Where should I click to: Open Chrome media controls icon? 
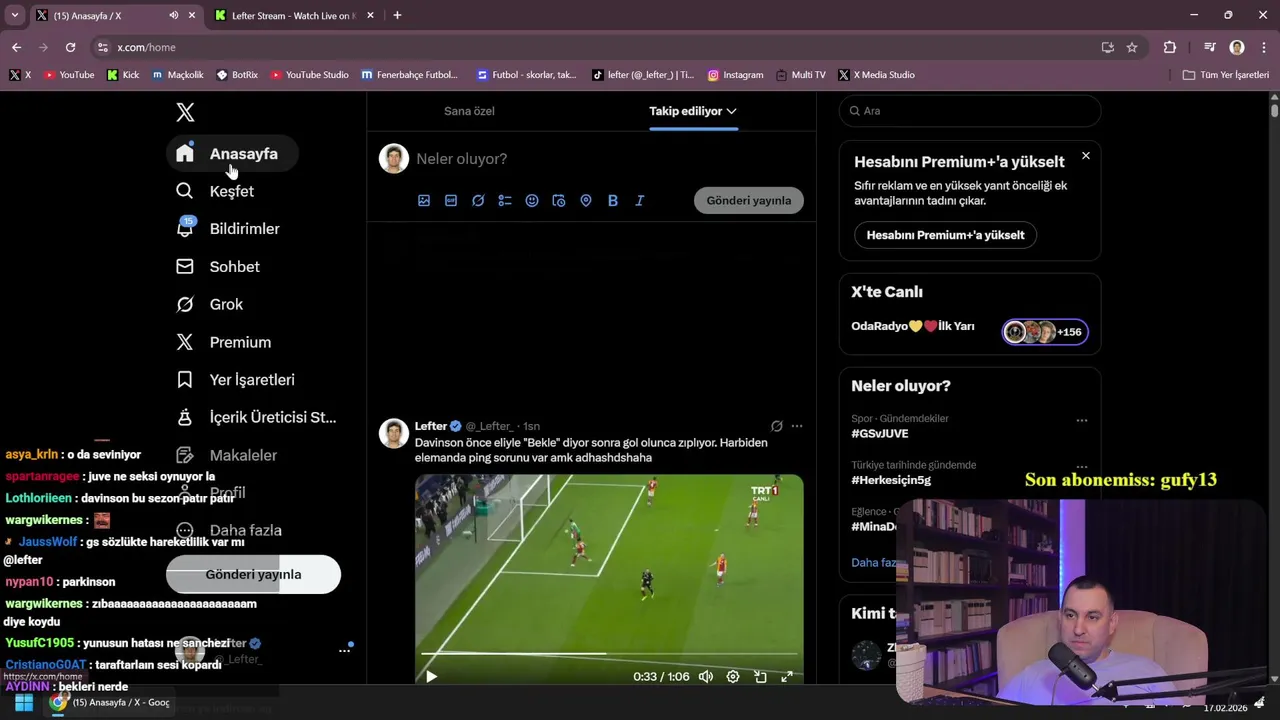pos(1210,47)
